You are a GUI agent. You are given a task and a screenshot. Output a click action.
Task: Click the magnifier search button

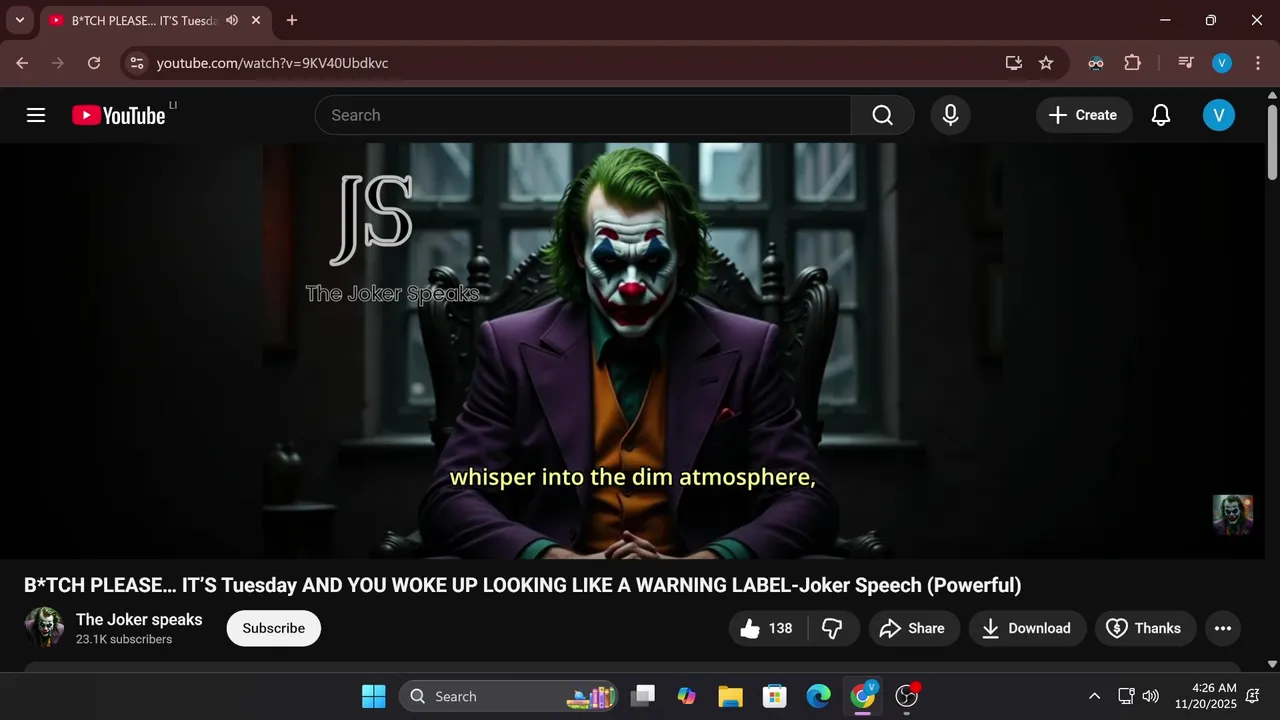point(882,115)
